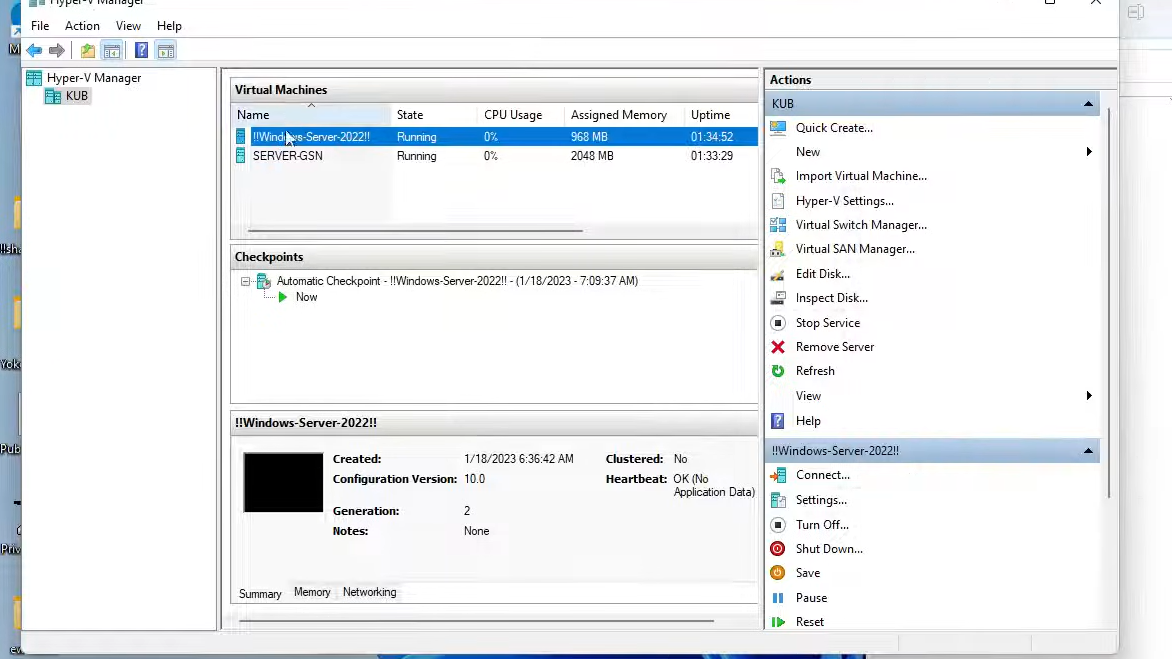
Task: Toggle the Show/Hide Action Pane toolbar icon
Action: point(166,51)
